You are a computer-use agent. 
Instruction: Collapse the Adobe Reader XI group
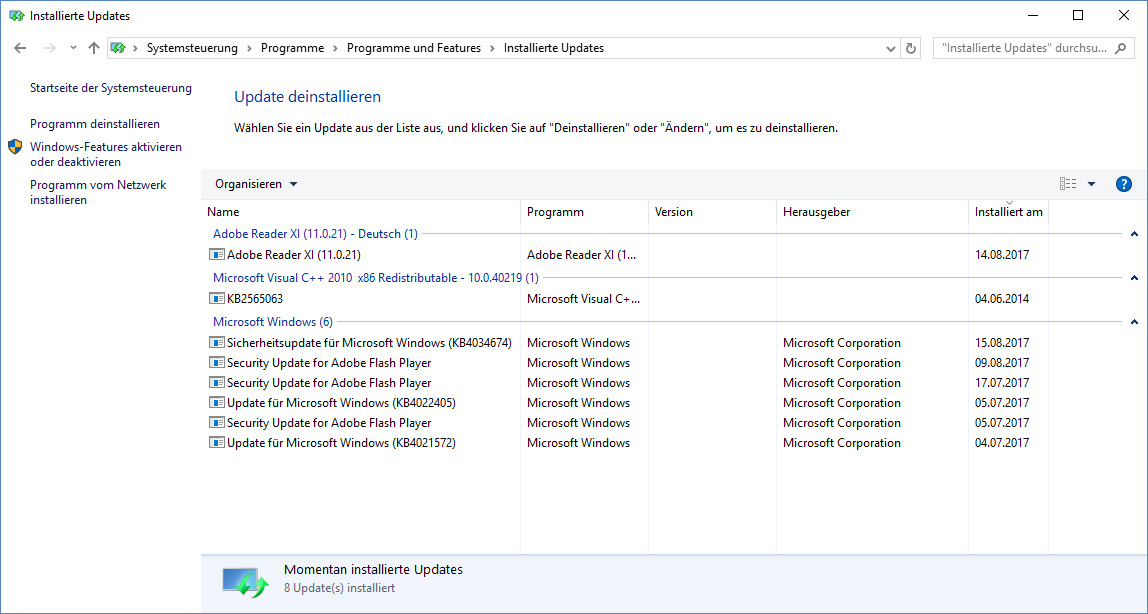coord(1134,234)
